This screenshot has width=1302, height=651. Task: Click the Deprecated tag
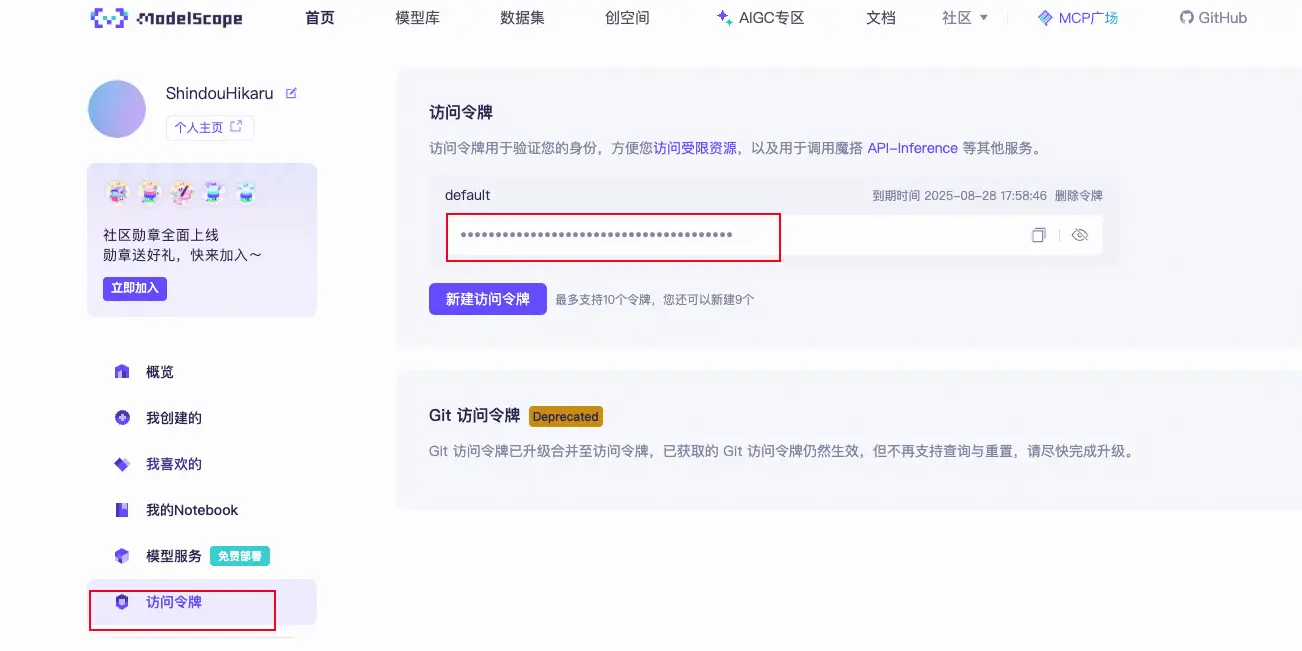pos(566,416)
